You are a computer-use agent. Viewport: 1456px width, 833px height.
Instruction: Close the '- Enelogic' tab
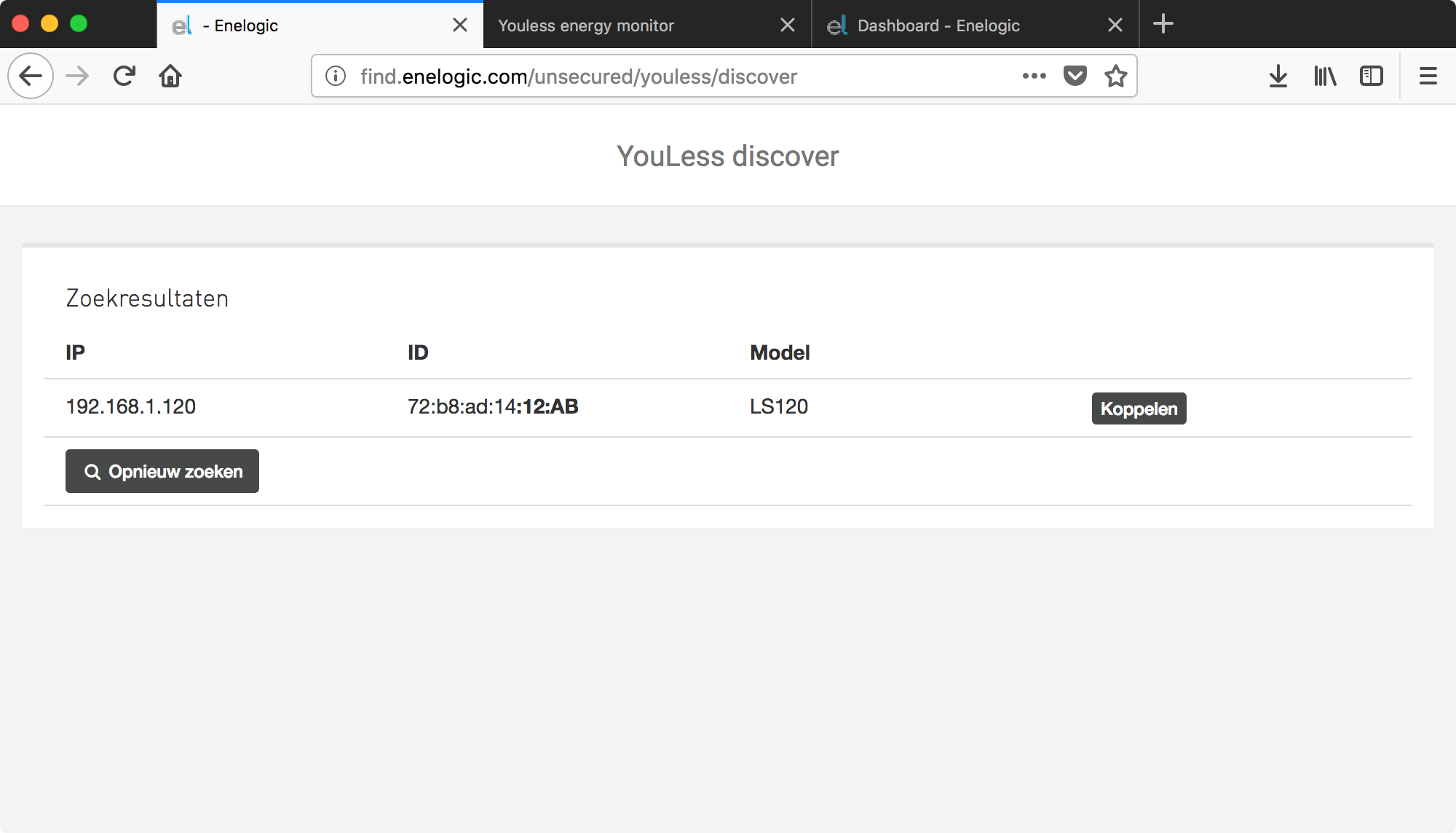click(460, 25)
